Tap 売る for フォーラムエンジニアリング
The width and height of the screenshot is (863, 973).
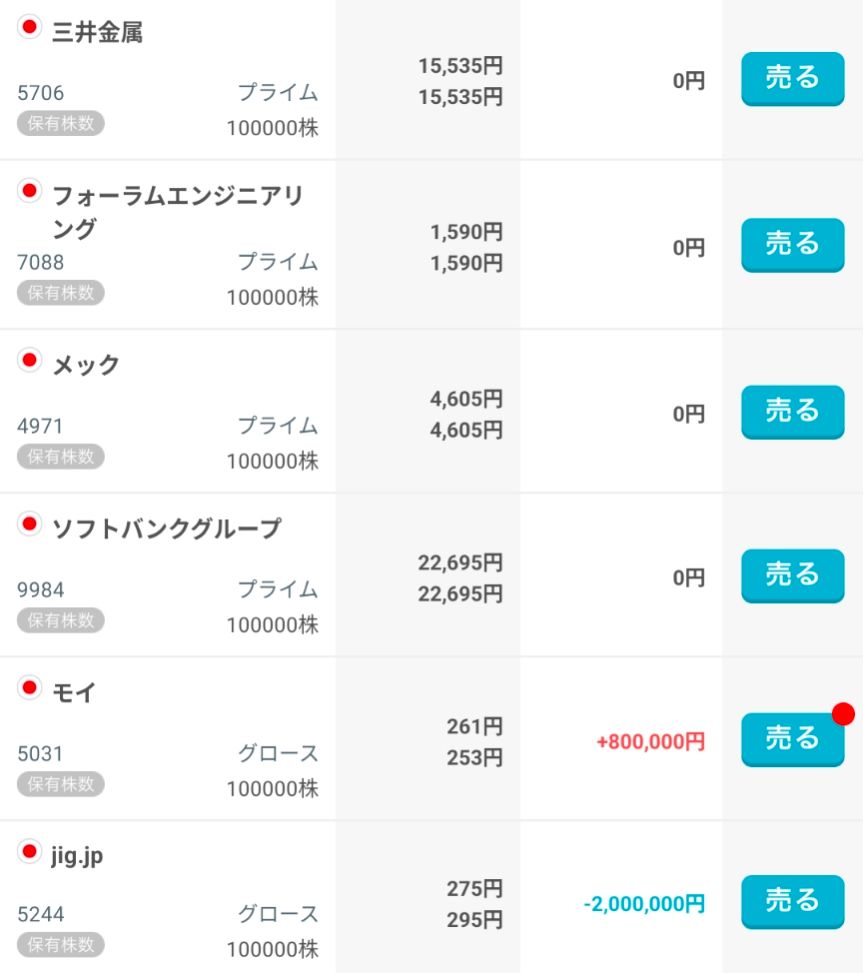click(792, 245)
